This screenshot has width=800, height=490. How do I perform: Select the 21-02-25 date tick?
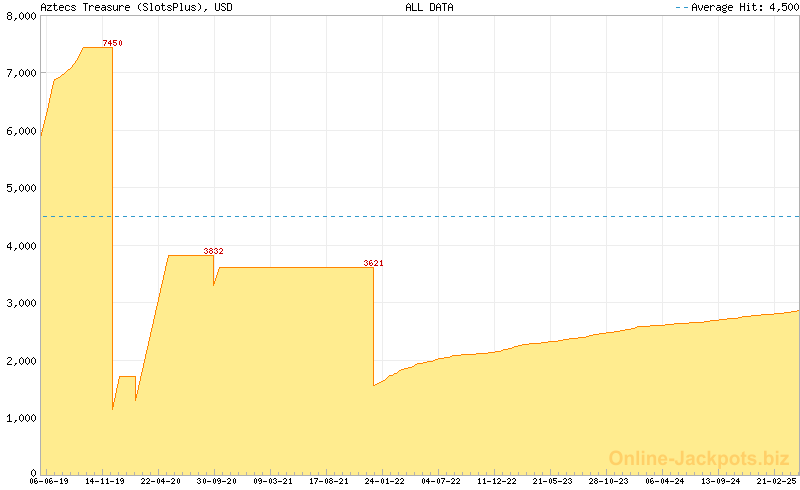pos(777,481)
